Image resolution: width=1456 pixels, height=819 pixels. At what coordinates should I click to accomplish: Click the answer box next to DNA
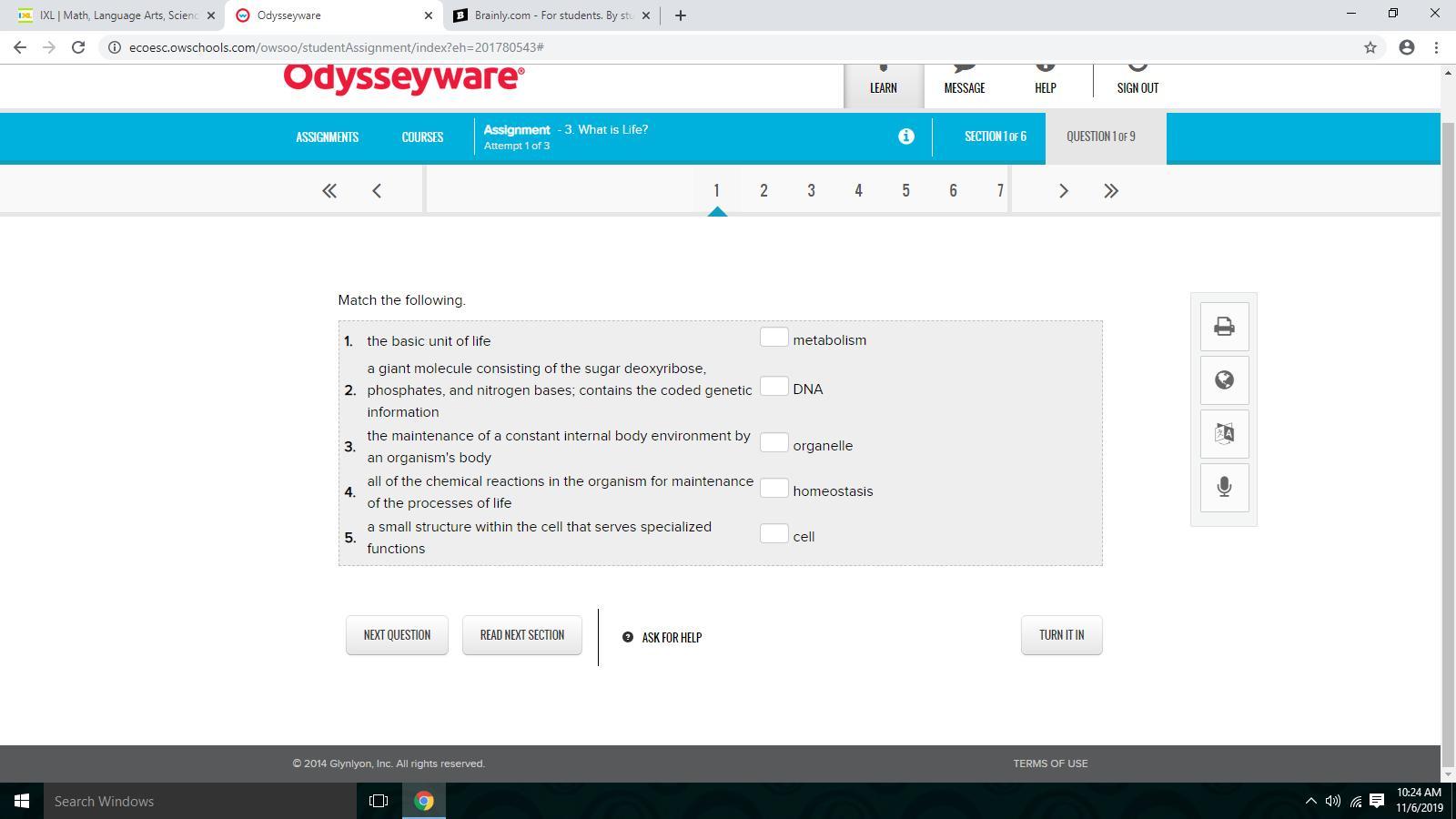[x=773, y=387]
